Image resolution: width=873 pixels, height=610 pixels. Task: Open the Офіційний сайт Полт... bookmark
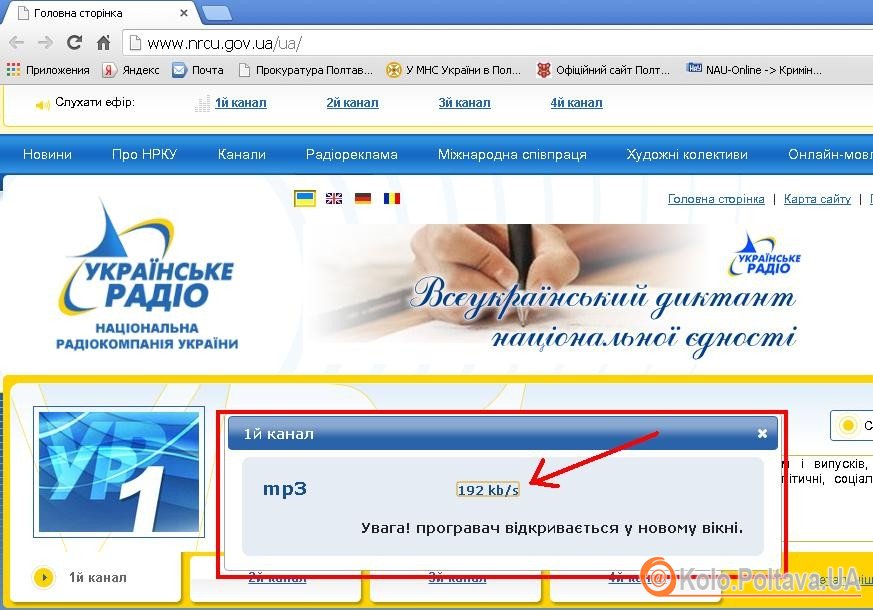click(604, 70)
